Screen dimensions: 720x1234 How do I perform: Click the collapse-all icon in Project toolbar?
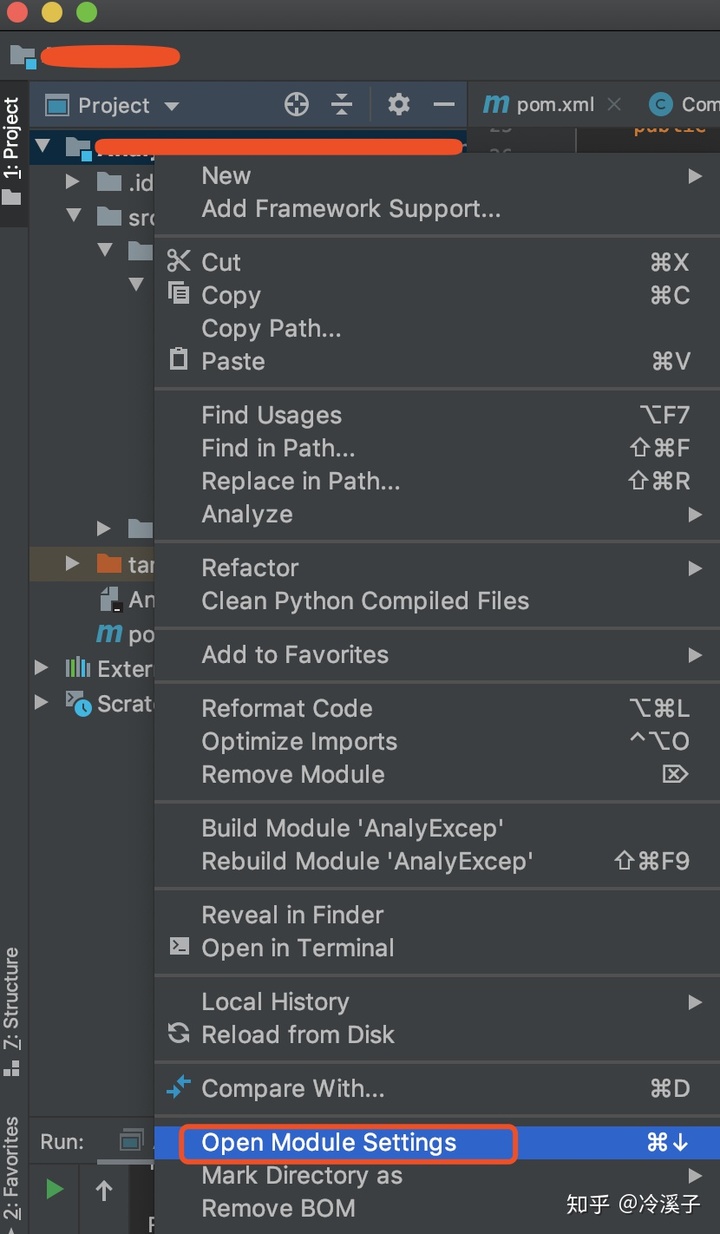[x=343, y=104]
